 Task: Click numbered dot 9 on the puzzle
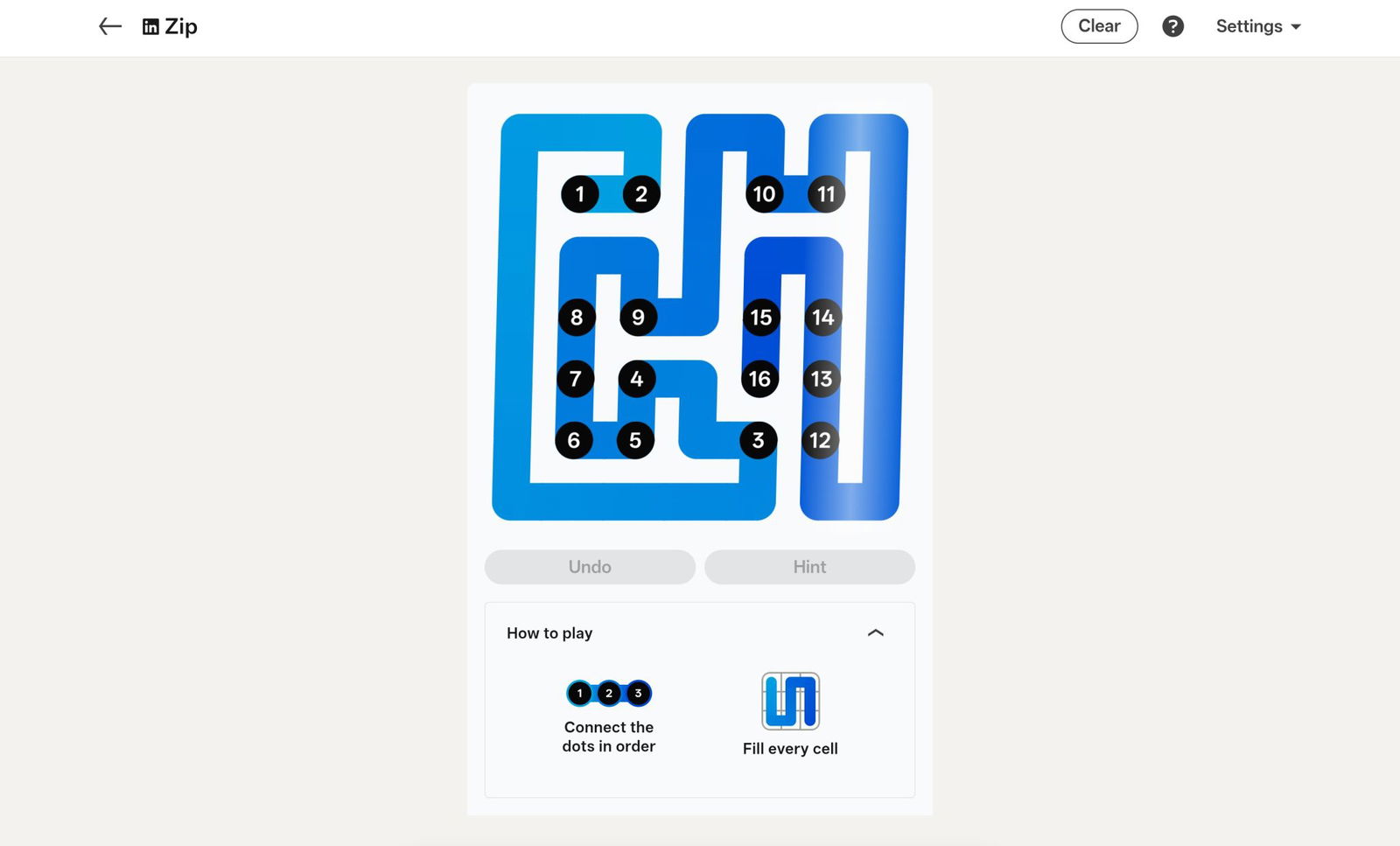tap(638, 317)
